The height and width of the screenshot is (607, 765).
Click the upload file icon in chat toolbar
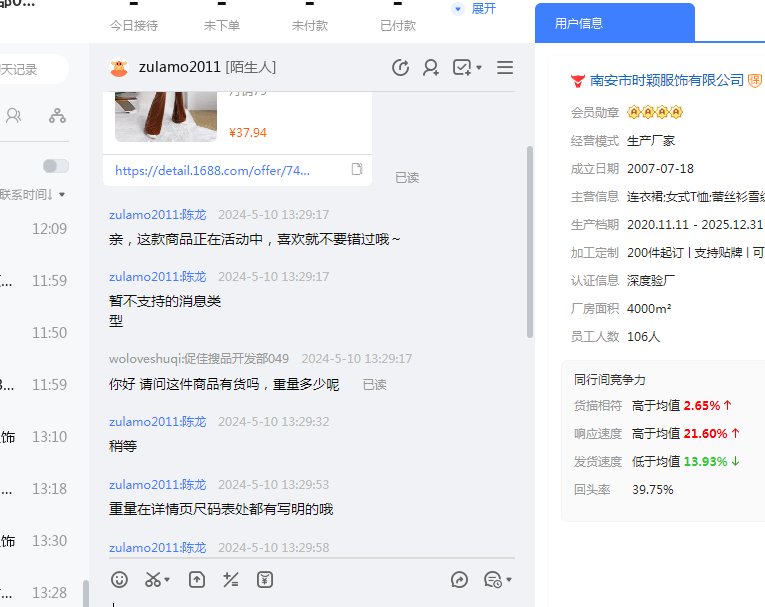[197, 579]
